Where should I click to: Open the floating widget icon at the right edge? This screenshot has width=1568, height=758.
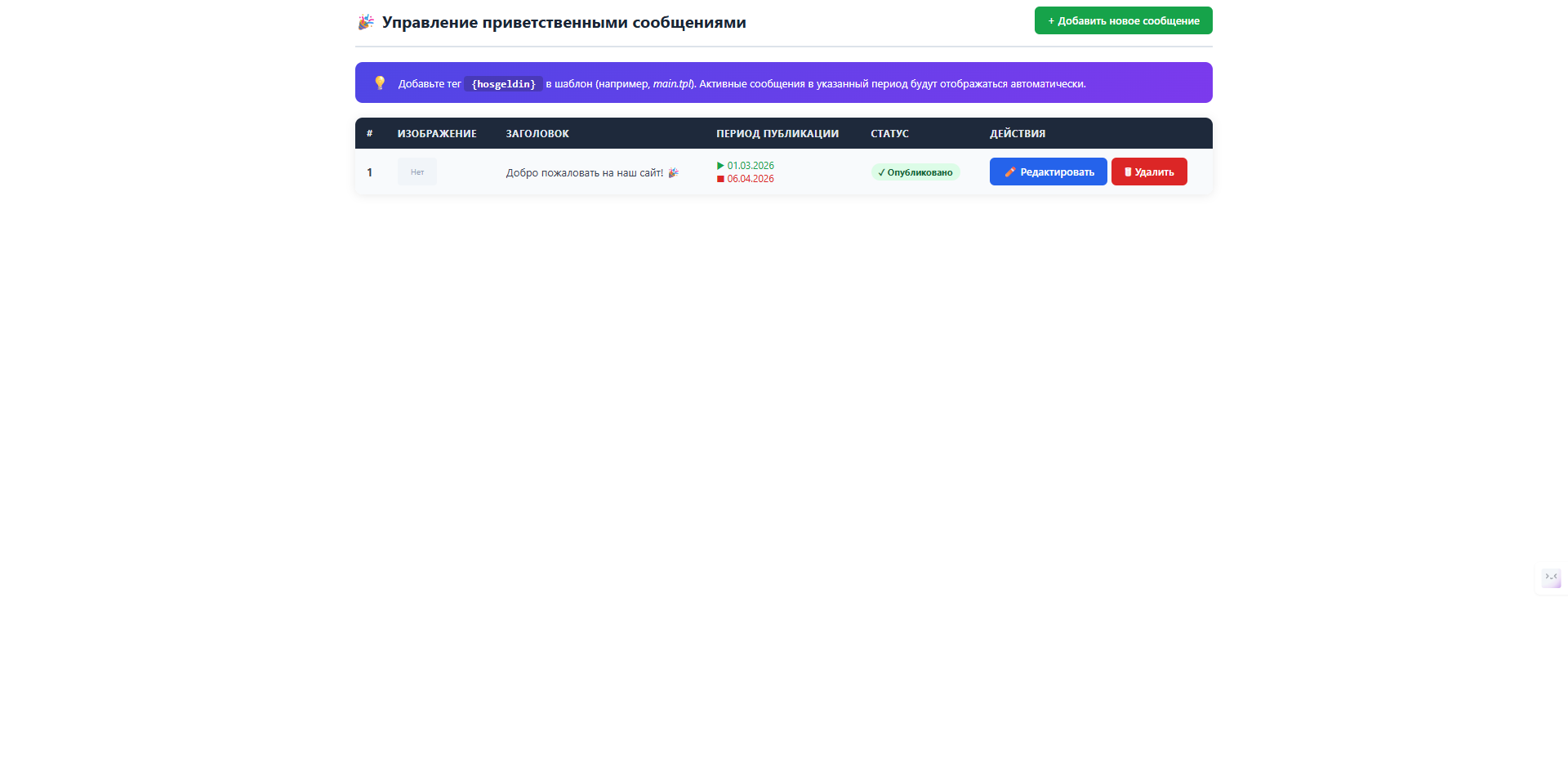pos(1551,578)
